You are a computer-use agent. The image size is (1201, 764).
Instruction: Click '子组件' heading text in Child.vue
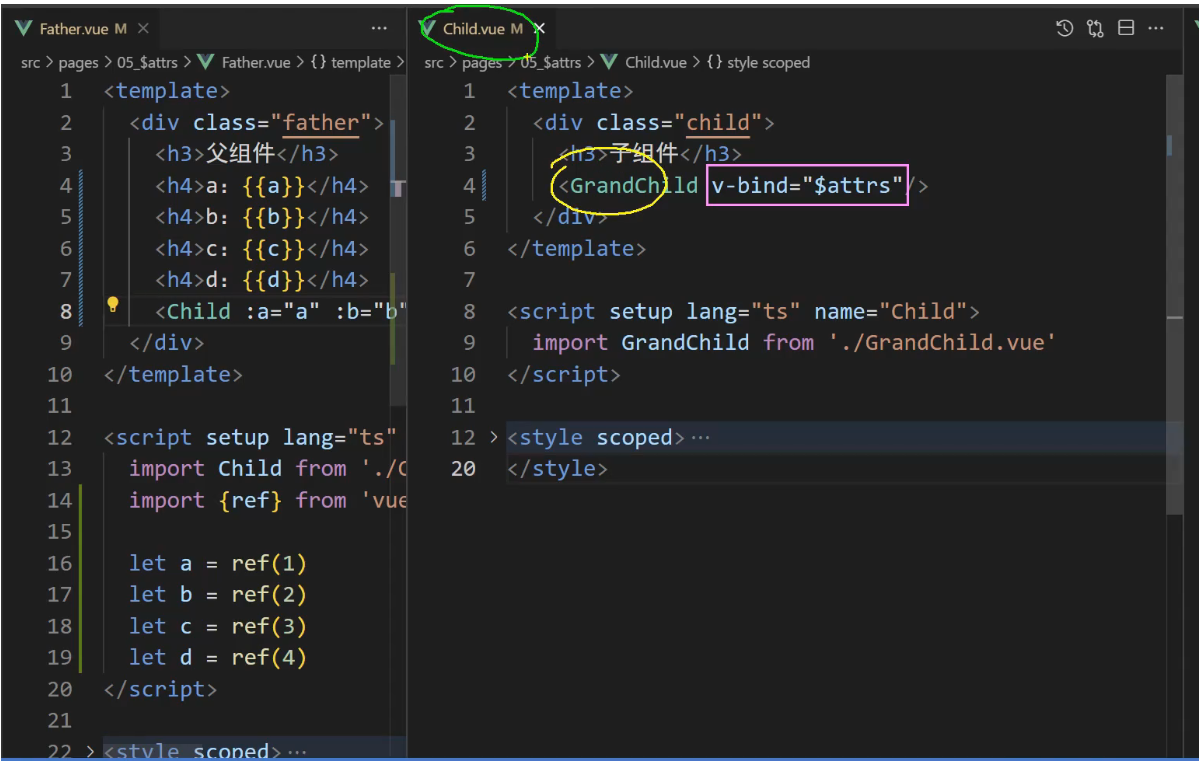[x=644, y=154]
